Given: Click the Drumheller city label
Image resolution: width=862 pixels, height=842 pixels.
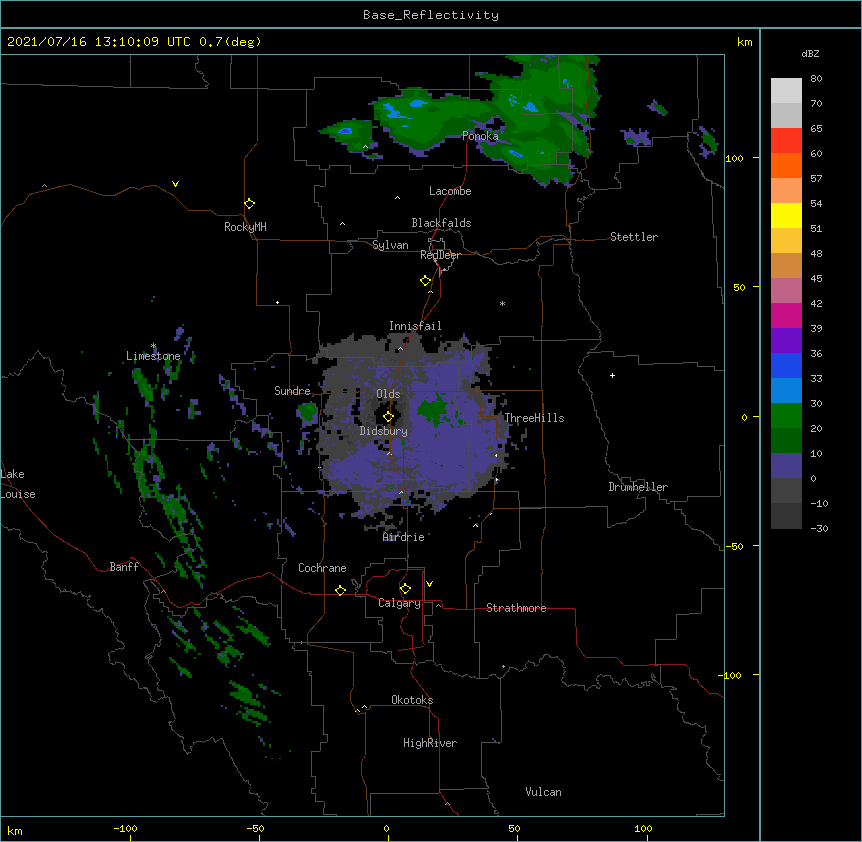Looking at the screenshot, I should 638,487.
